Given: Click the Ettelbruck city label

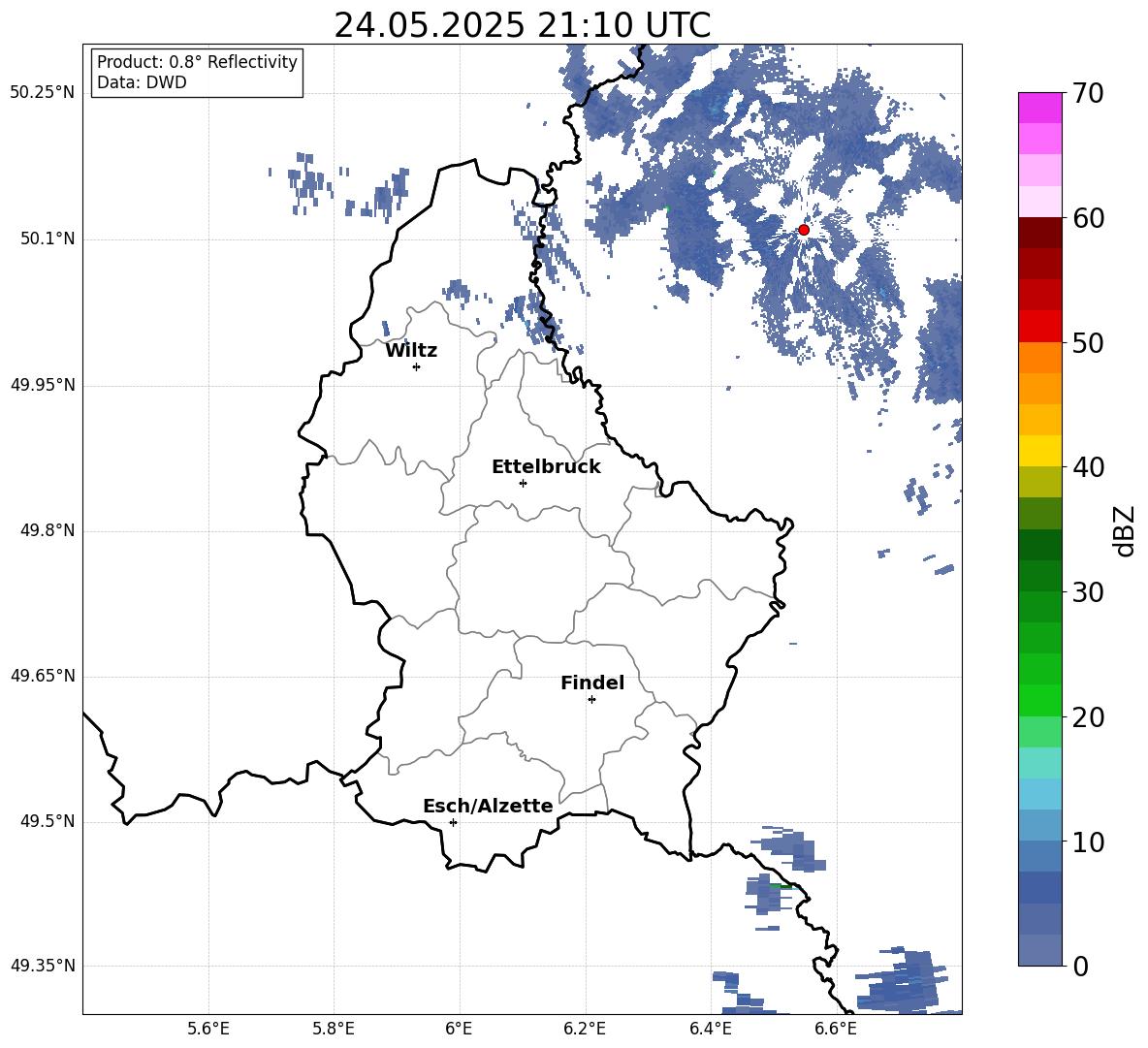Looking at the screenshot, I should [546, 467].
